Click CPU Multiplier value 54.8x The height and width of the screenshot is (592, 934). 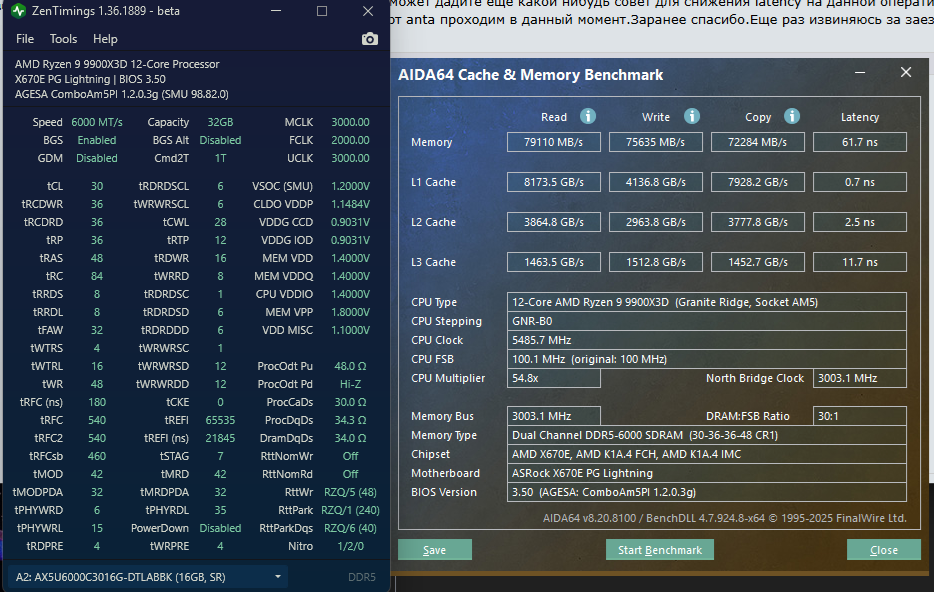(553, 378)
